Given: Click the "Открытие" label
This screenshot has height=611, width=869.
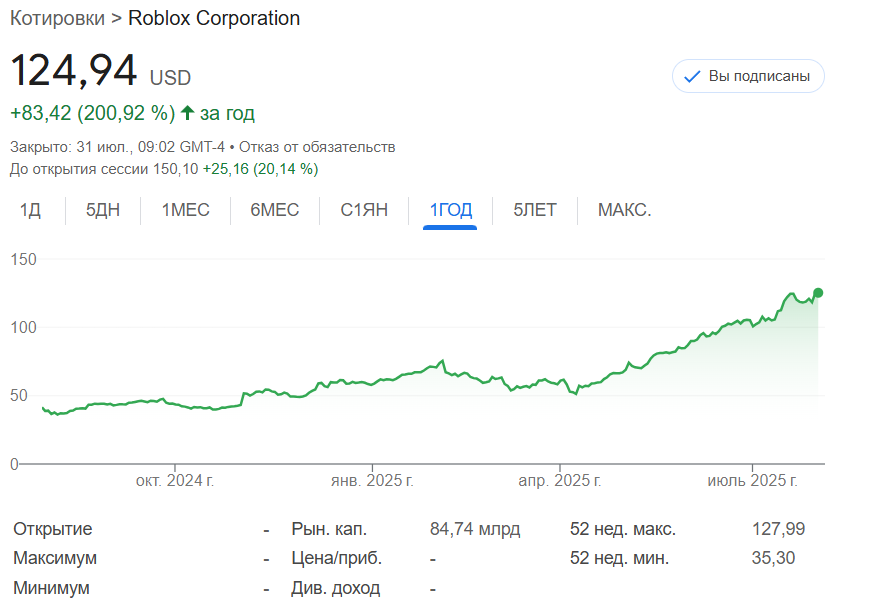Looking at the screenshot, I should coord(53,529).
